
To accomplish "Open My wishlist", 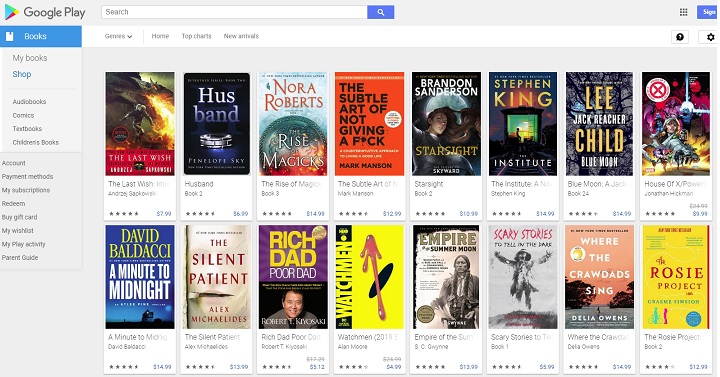I will pos(17,231).
